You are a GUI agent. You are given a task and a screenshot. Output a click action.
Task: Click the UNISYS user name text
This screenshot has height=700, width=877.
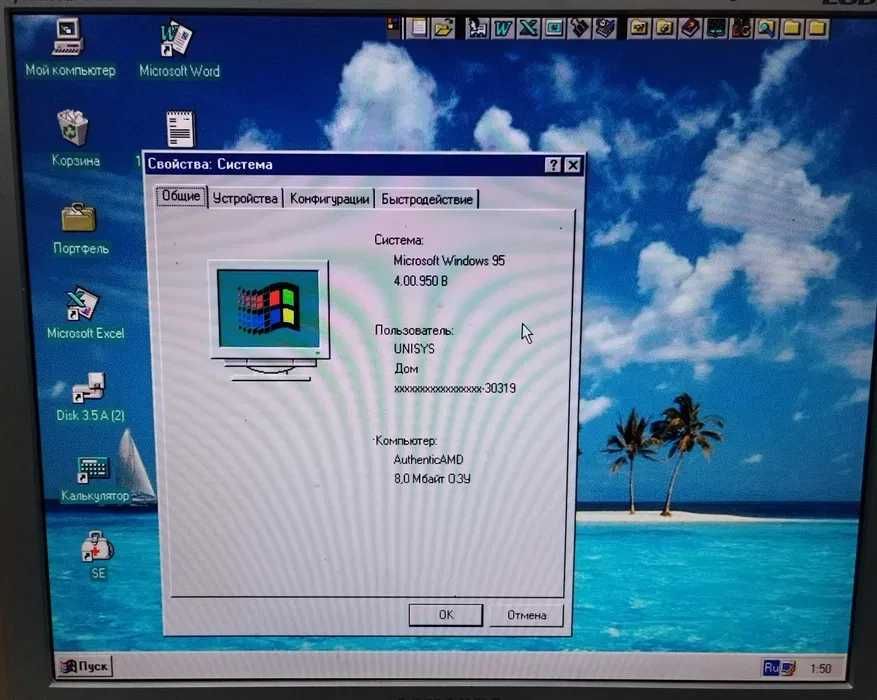click(x=414, y=349)
